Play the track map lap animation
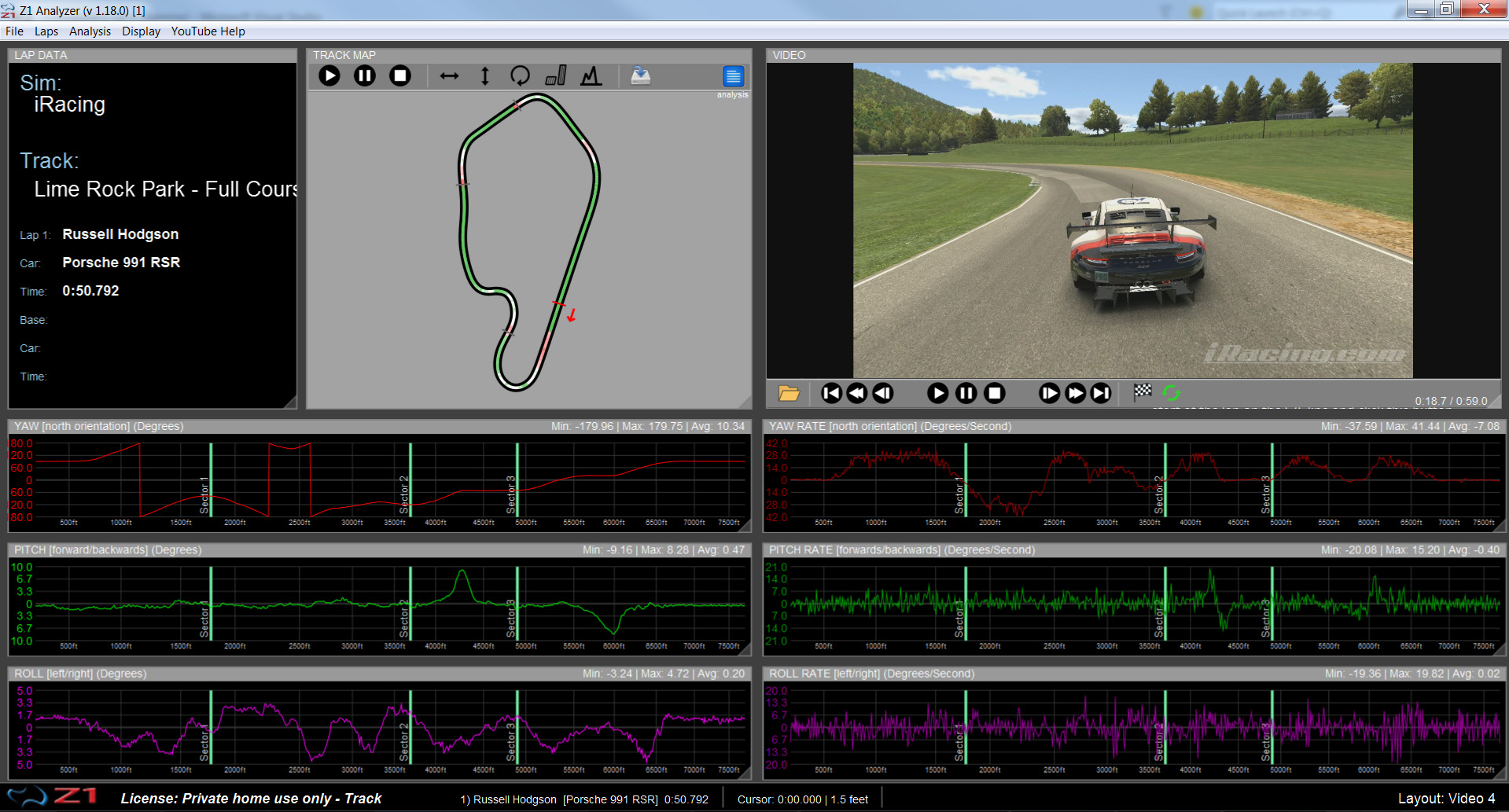The width and height of the screenshot is (1509, 812). pos(329,75)
